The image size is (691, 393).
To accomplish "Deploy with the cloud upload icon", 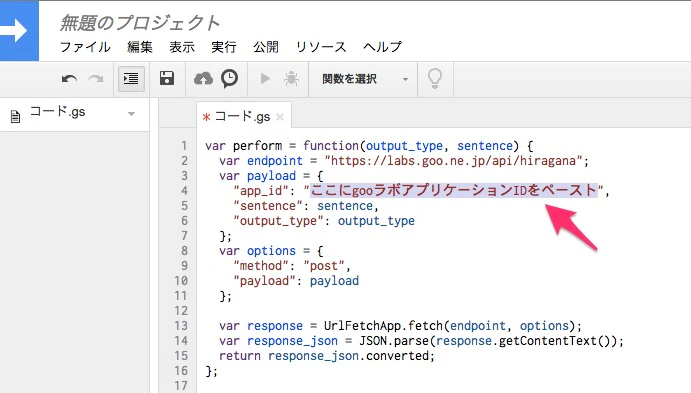I will (203, 79).
